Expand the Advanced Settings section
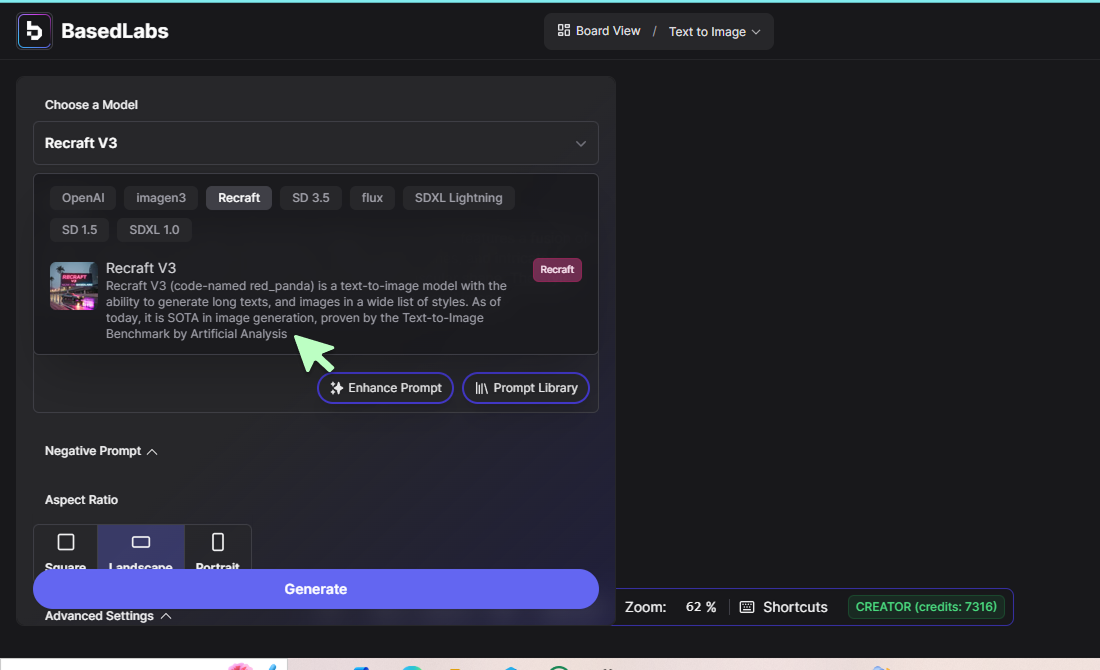This screenshot has width=1100, height=670. pyautogui.click(x=108, y=616)
